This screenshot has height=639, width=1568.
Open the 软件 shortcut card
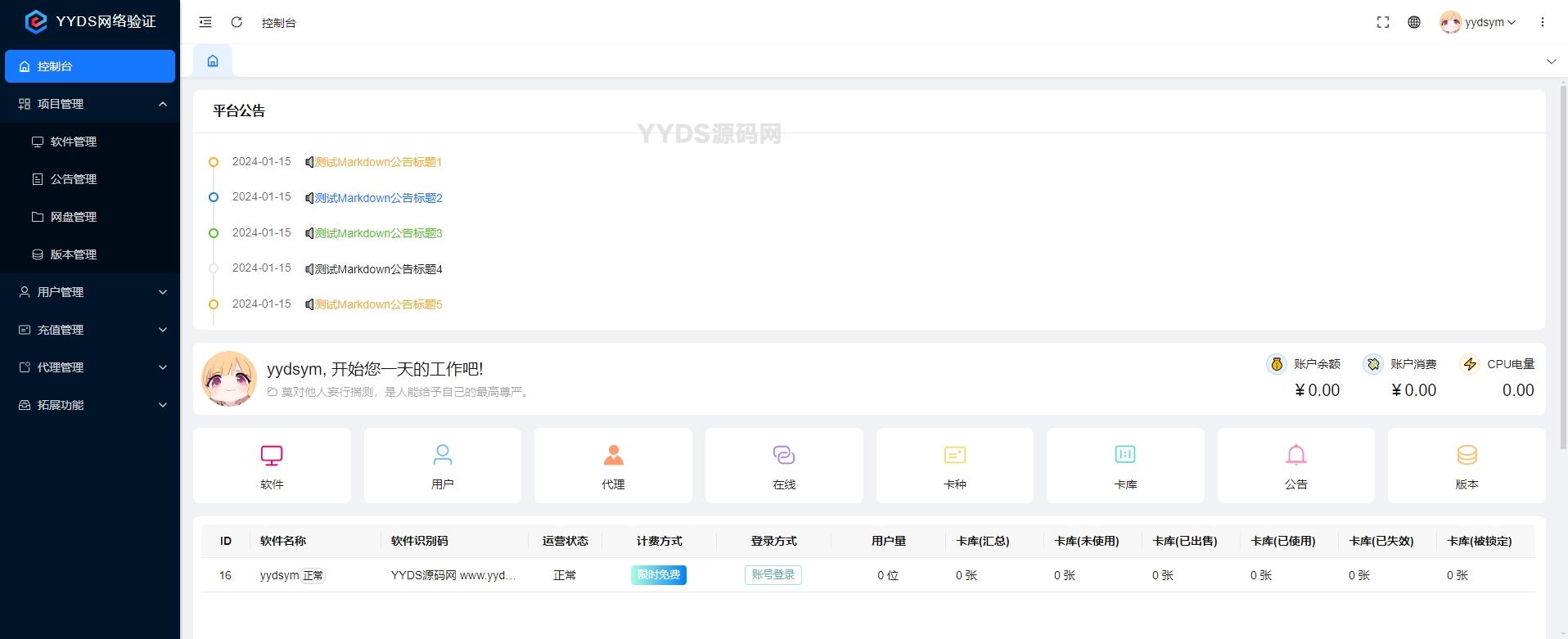click(x=272, y=466)
